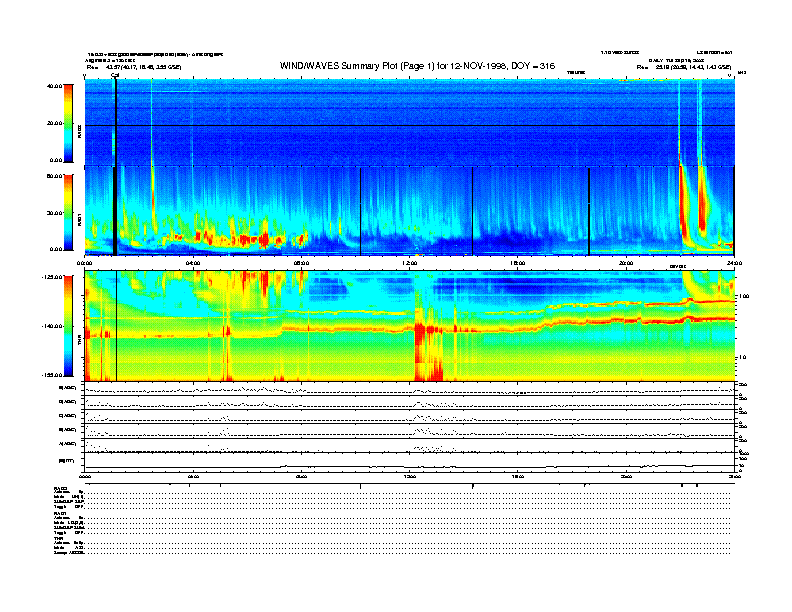Image resolution: width=792 pixels, height=612 pixels.
Task: Click the Cal marker label above RAD2
Action: coord(115,75)
